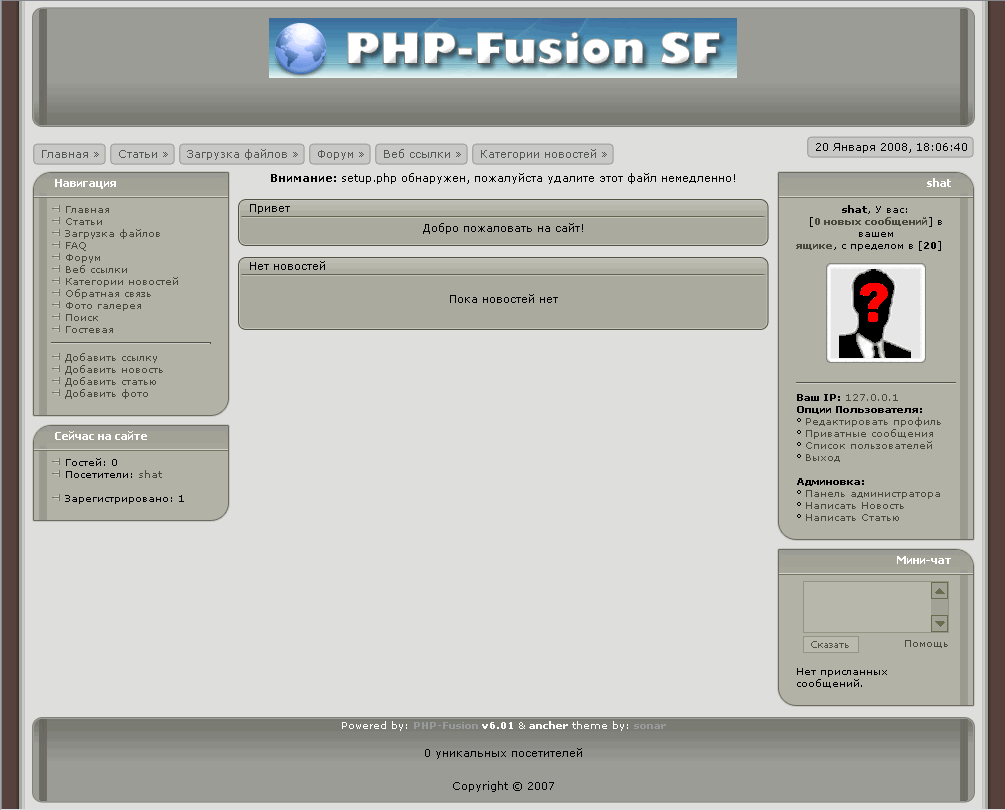Visit the Гостевая link
Image resolution: width=1005 pixels, height=810 pixels.
coord(89,329)
